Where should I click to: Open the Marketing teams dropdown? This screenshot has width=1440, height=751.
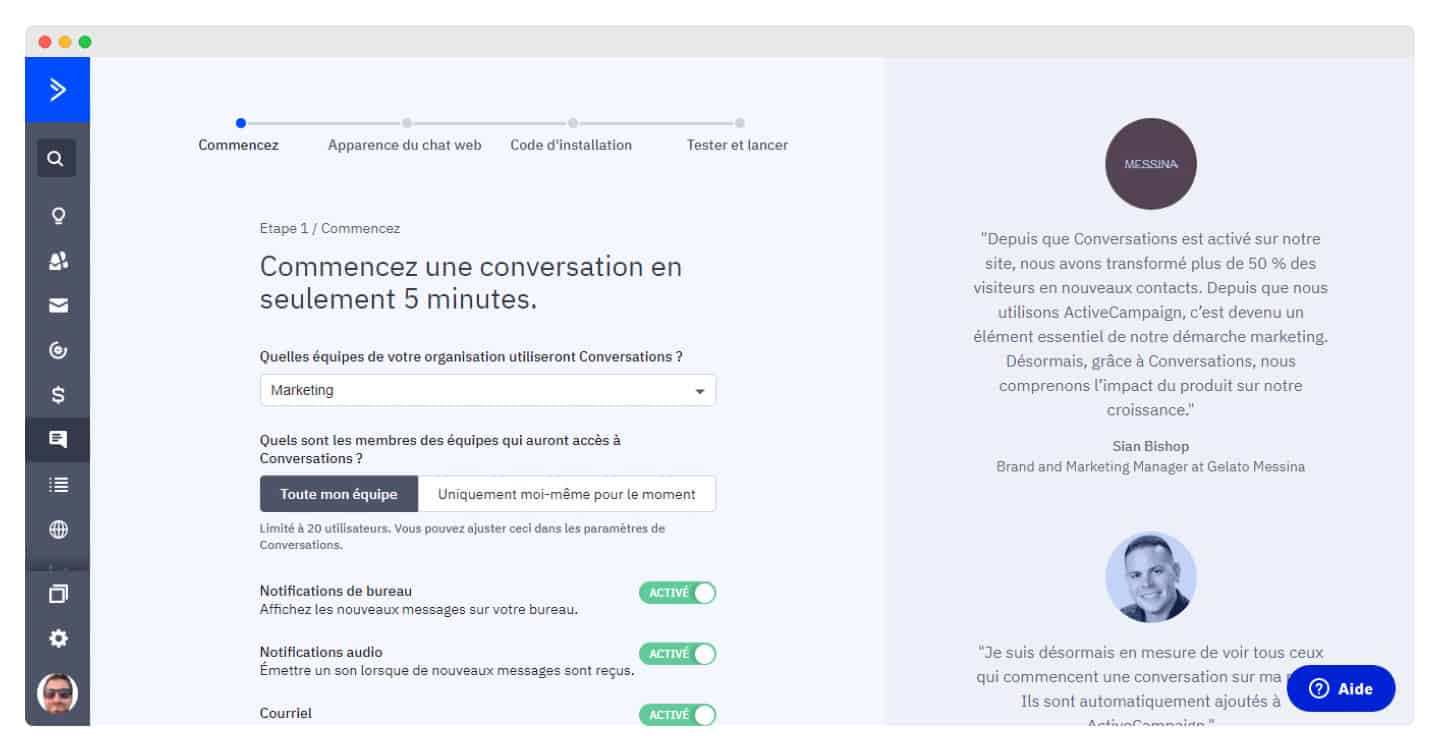click(x=488, y=390)
